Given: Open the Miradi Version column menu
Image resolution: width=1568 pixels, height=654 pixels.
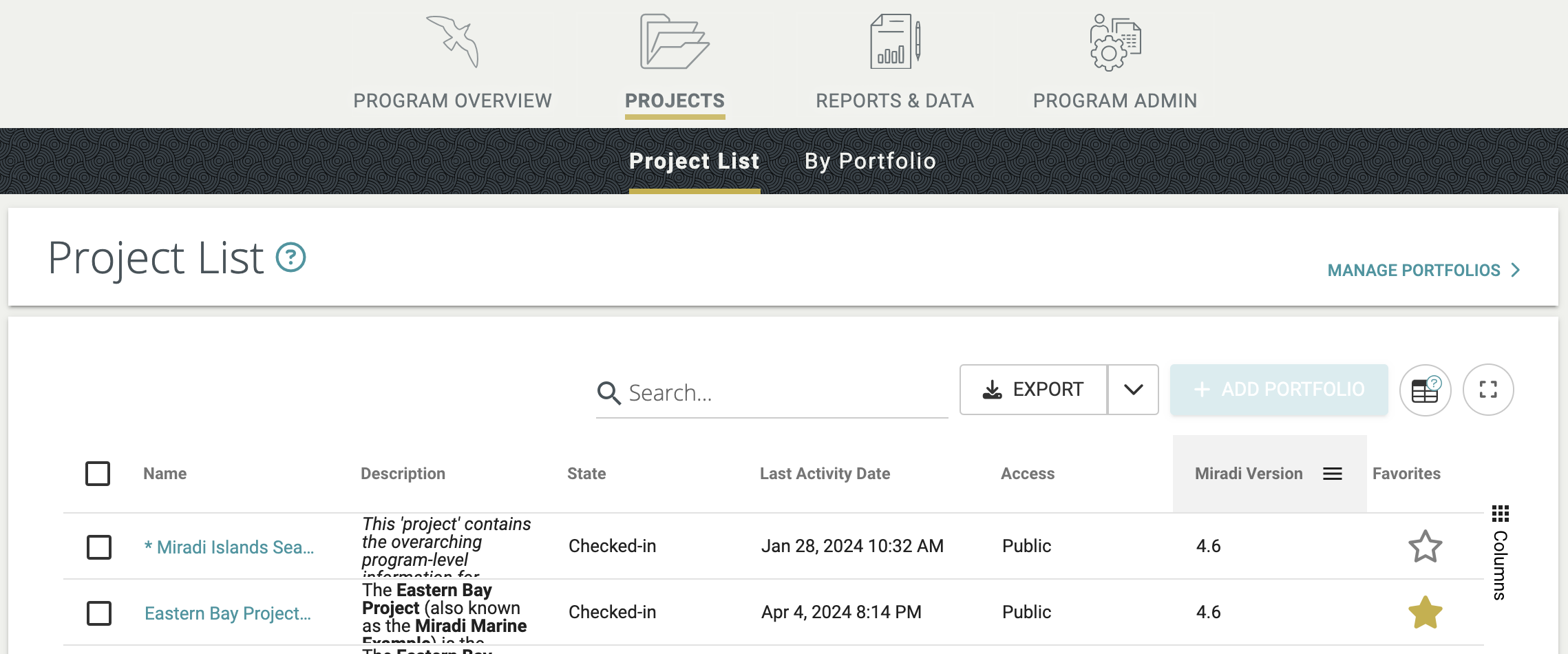Looking at the screenshot, I should point(1333,474).
